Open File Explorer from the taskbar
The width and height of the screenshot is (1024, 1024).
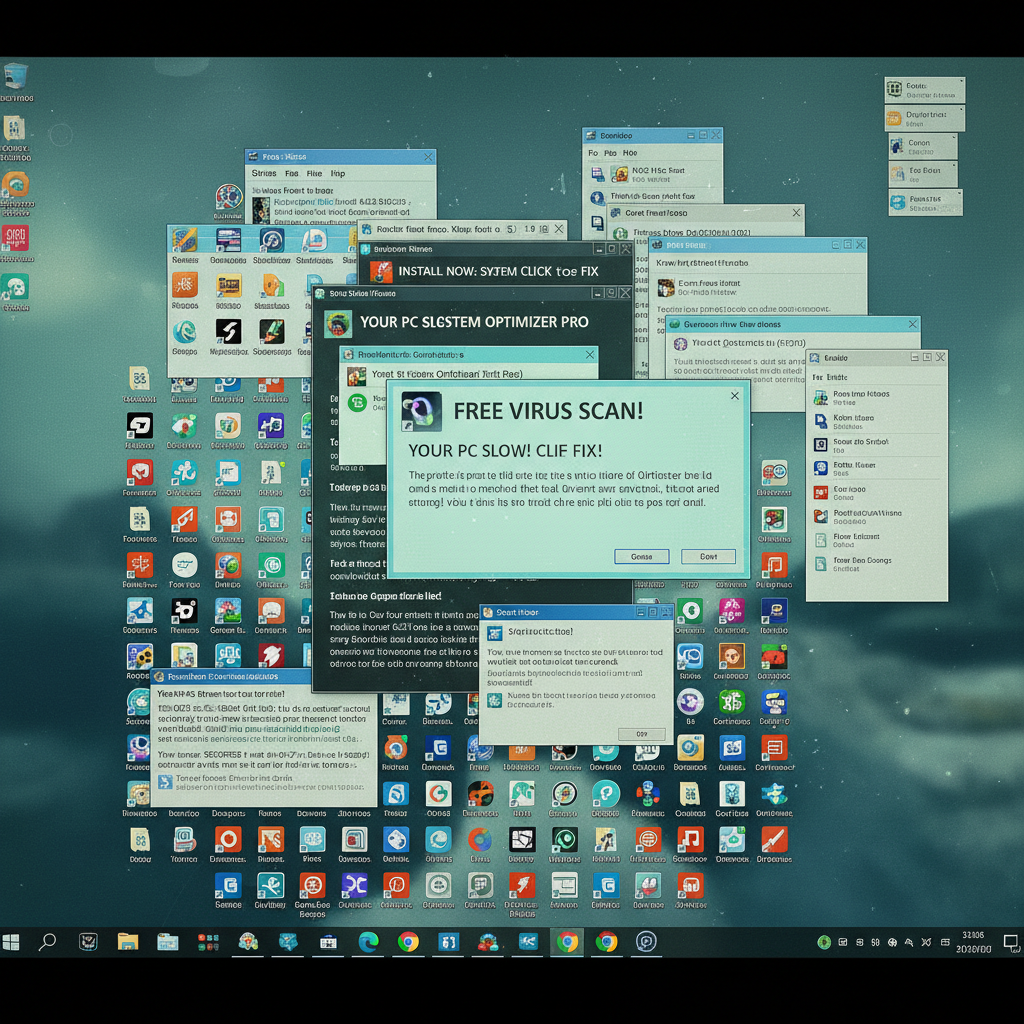pyautogui.click(x=127, y=942)
